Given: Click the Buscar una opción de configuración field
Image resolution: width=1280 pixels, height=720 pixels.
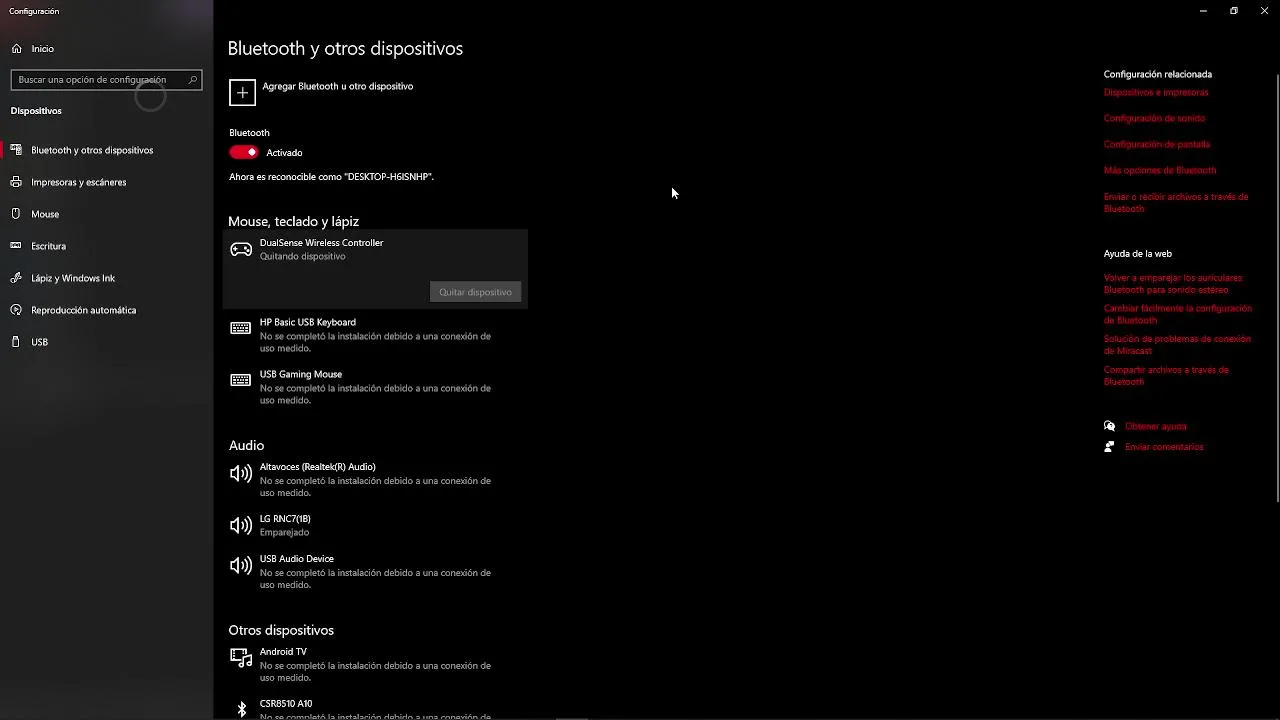Looking at the screenshot, I should pos(106,79).
